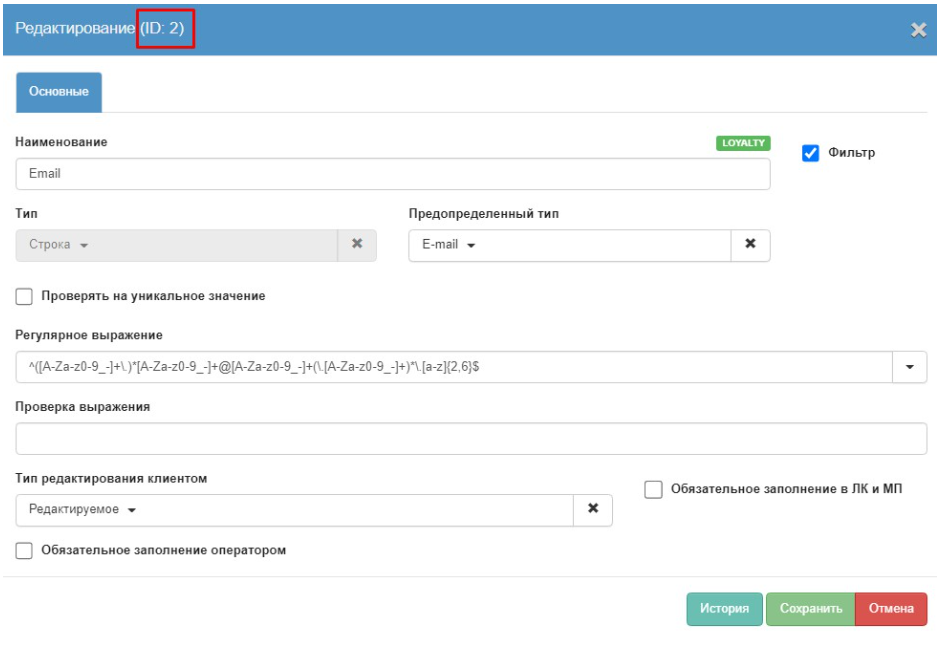The image size is (937, 645).
Task: Enable Обязательное заполнение в ЛК и МП
Action: tap(653, 489)
